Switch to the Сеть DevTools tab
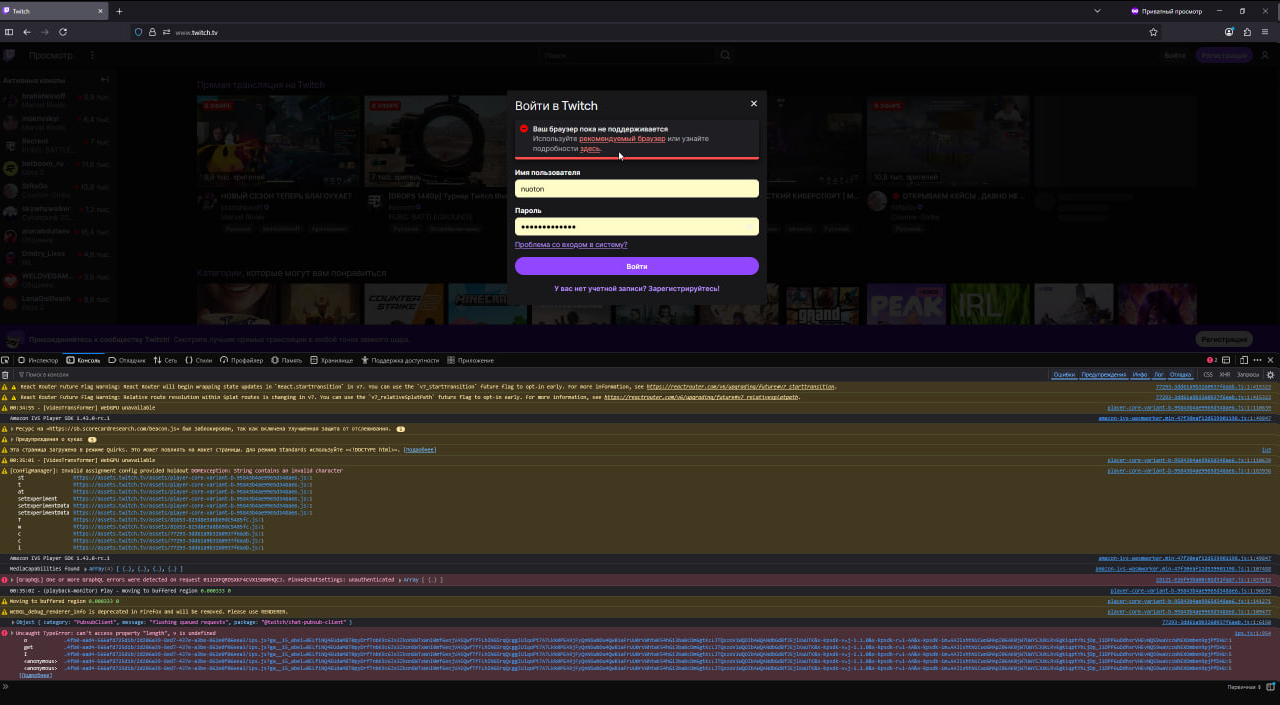 (165, 360)
